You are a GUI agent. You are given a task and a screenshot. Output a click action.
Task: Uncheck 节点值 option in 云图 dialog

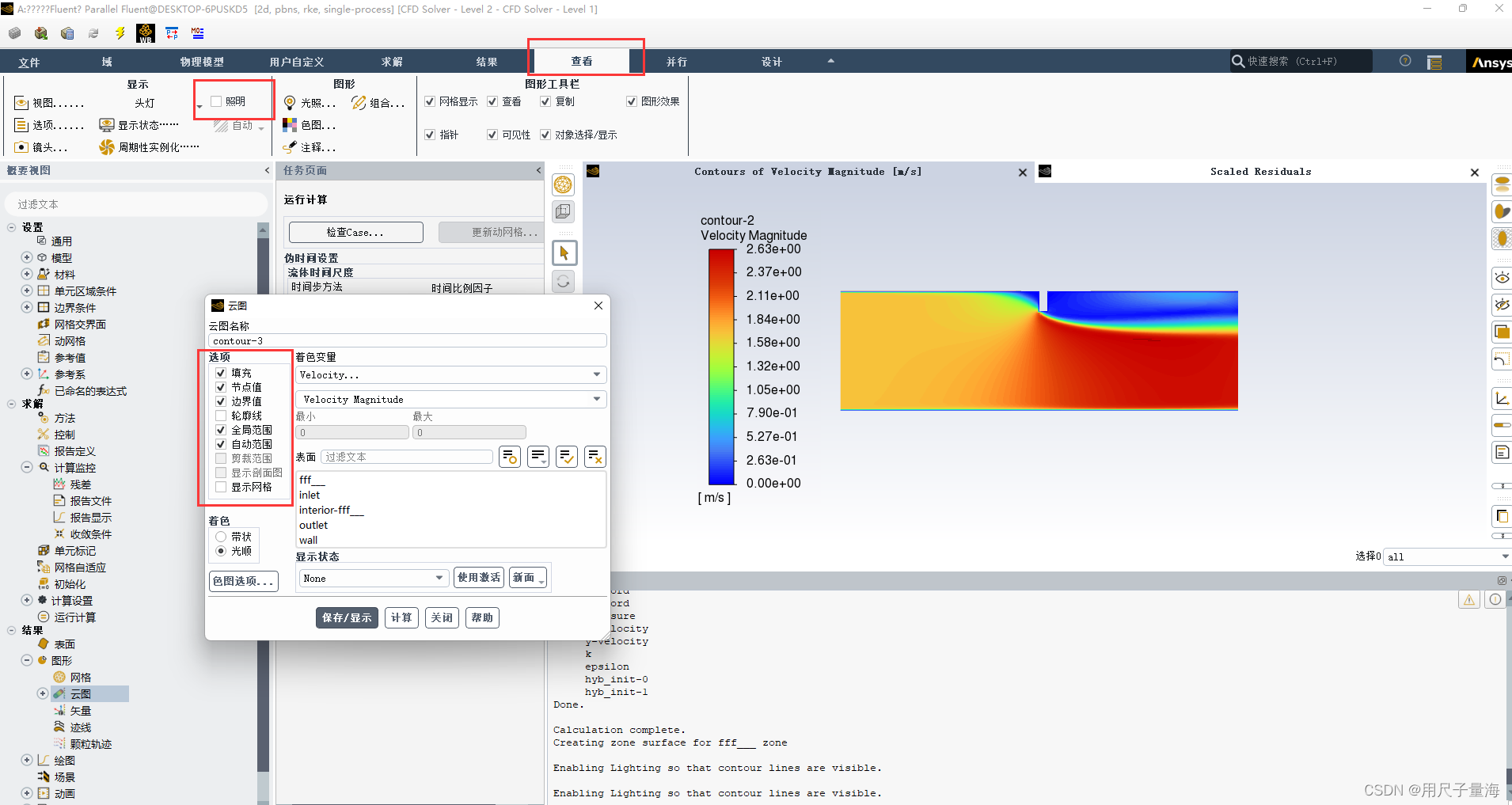point(221,387)
